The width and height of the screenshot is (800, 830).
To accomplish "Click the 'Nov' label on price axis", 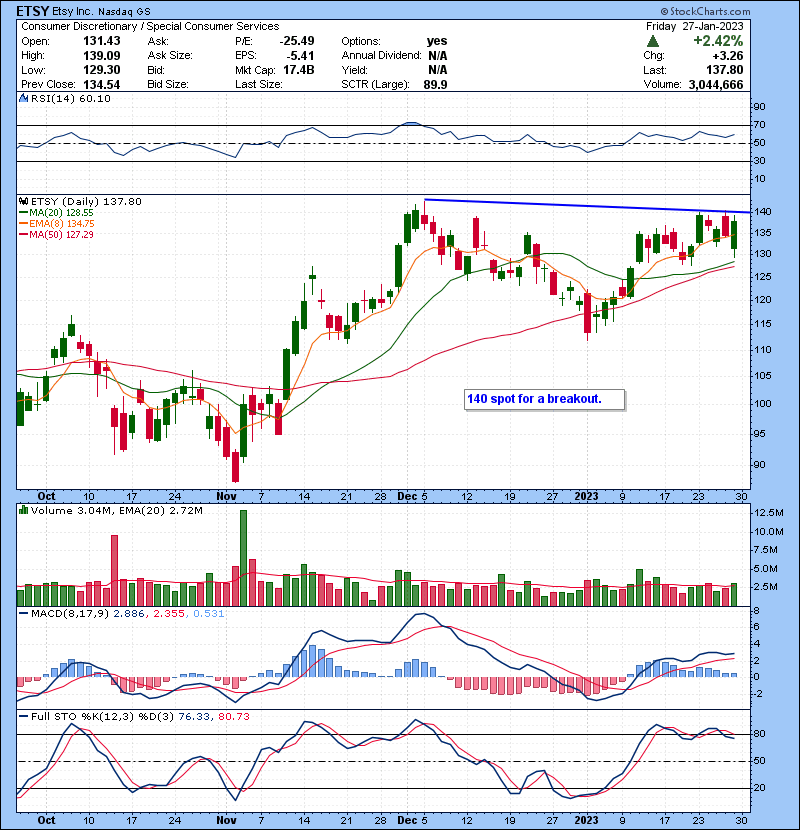I will [226, 496].
